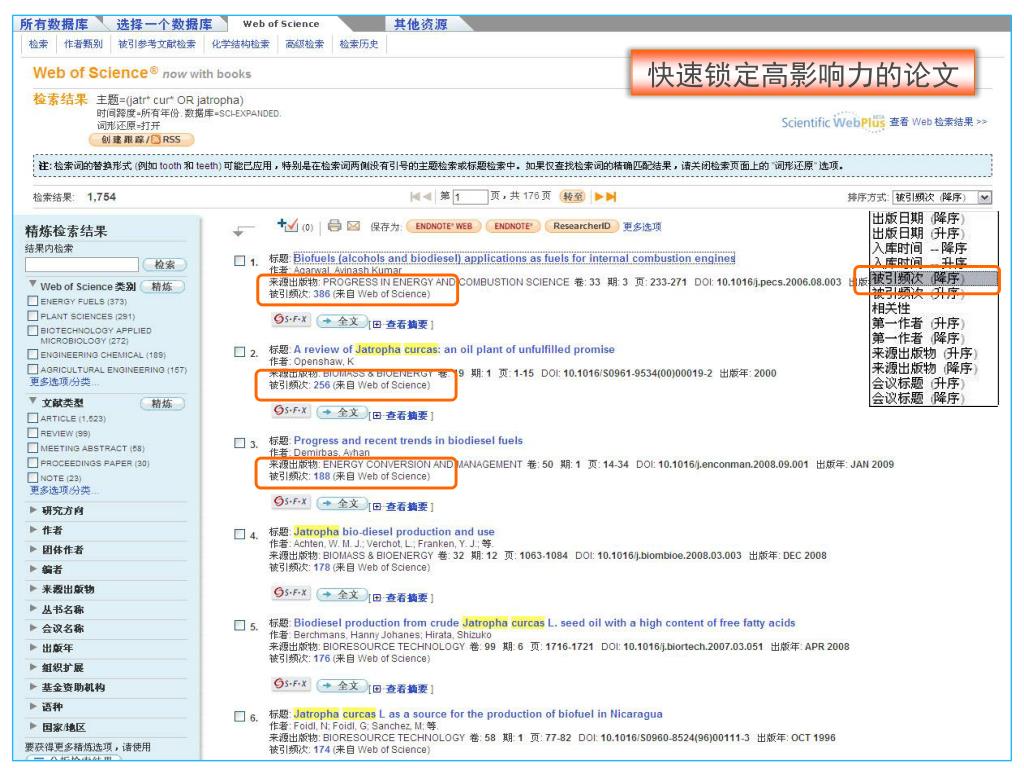Expand the 语种 refine section
The width and height of the screenshot is (1024, 768).
pyautogui.click(x=33, y=707)
